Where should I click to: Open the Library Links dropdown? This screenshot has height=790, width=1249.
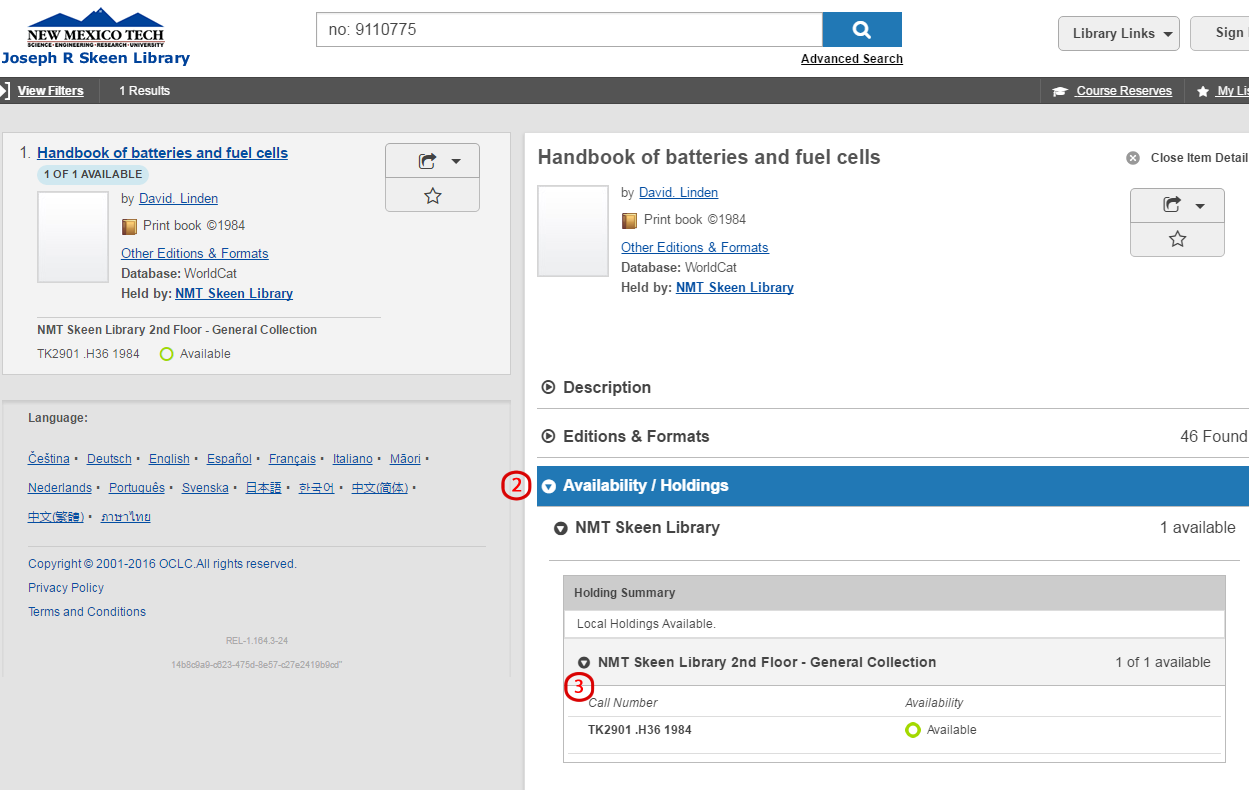[x=1119, y=33]
